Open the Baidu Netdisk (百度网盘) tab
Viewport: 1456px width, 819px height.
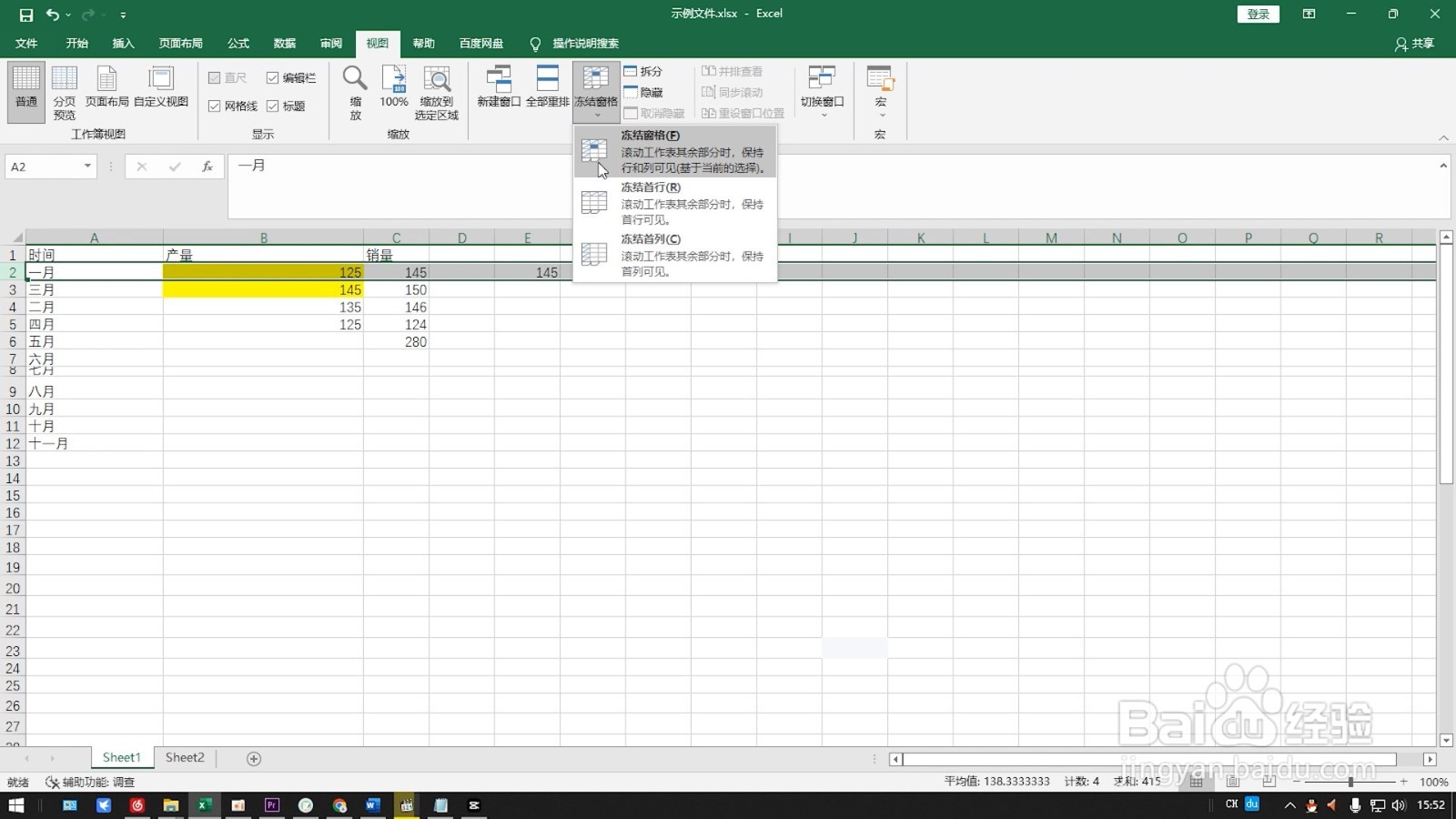(481, 44)
